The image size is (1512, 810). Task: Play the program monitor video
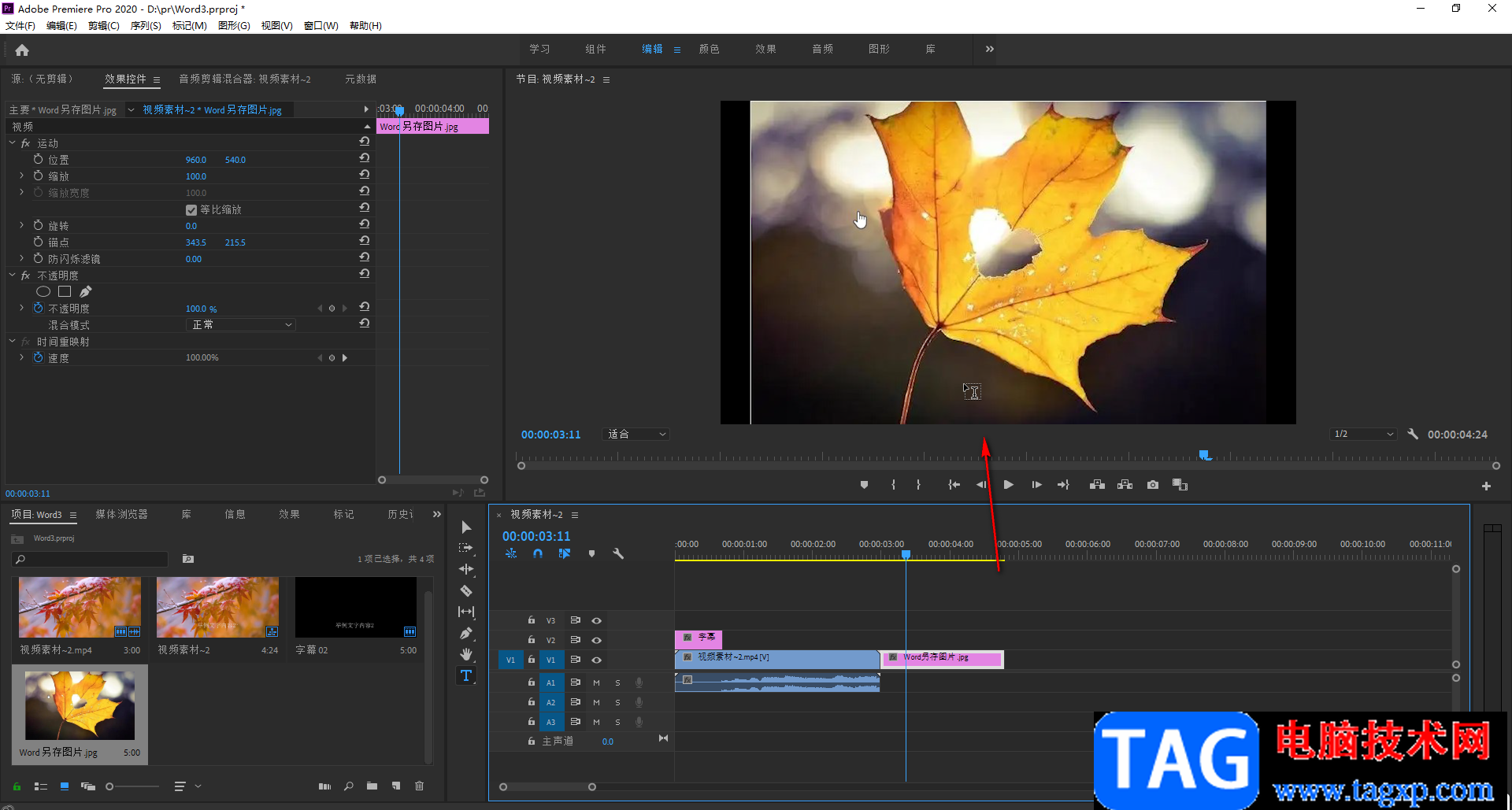pos(1008,485)
